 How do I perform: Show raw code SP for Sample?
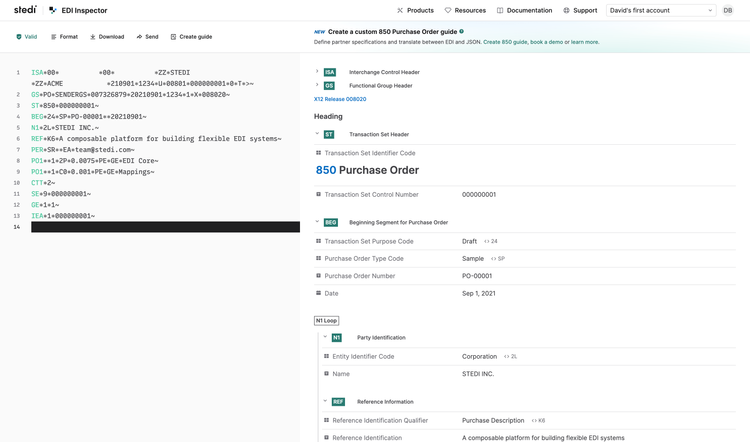point(498,259)
